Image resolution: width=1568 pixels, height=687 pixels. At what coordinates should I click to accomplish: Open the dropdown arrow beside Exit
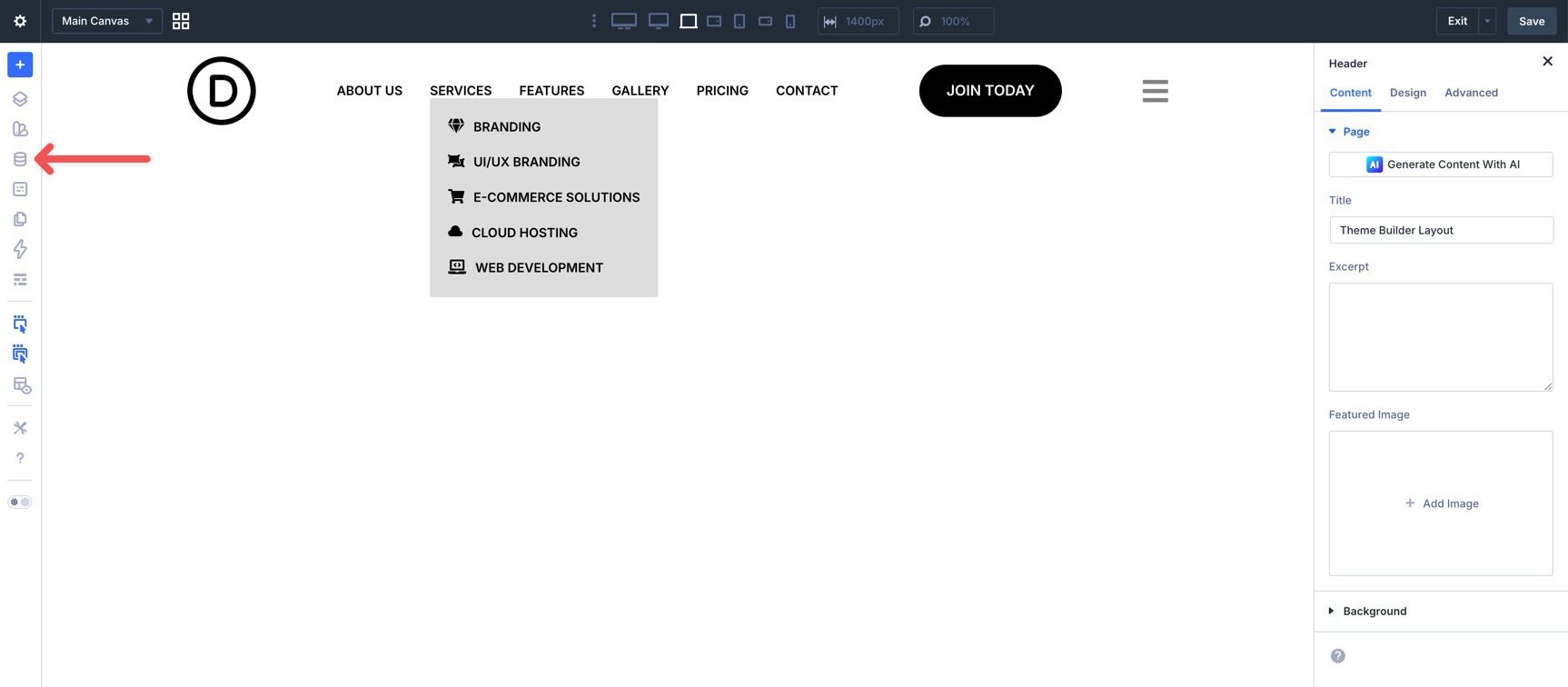pos(1487,21)
